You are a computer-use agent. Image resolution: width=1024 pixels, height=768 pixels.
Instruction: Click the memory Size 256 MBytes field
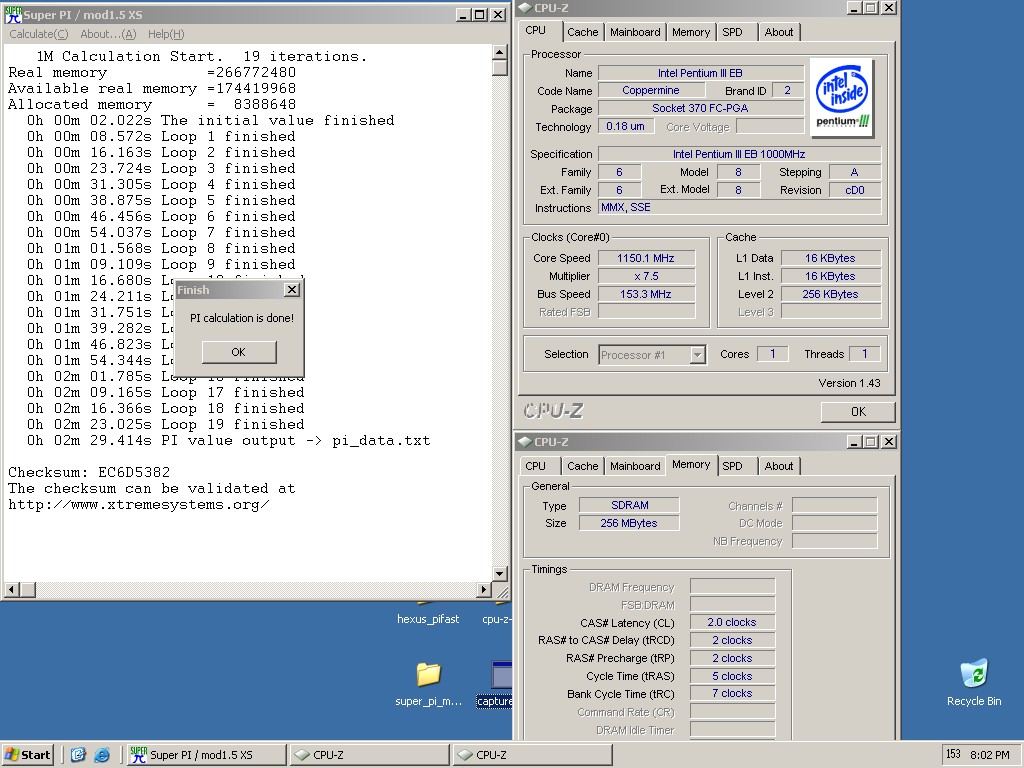(x=630, y=523)
